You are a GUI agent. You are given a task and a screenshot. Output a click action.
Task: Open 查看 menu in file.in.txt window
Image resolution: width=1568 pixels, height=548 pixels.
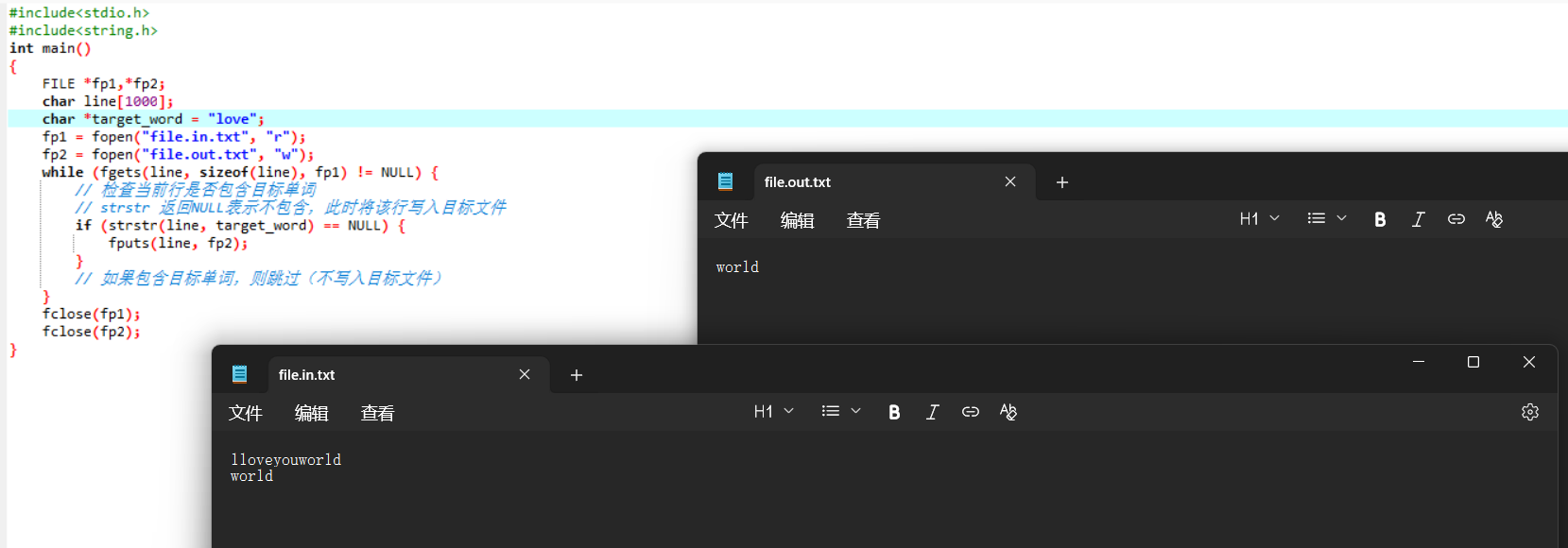pos(378,413)
